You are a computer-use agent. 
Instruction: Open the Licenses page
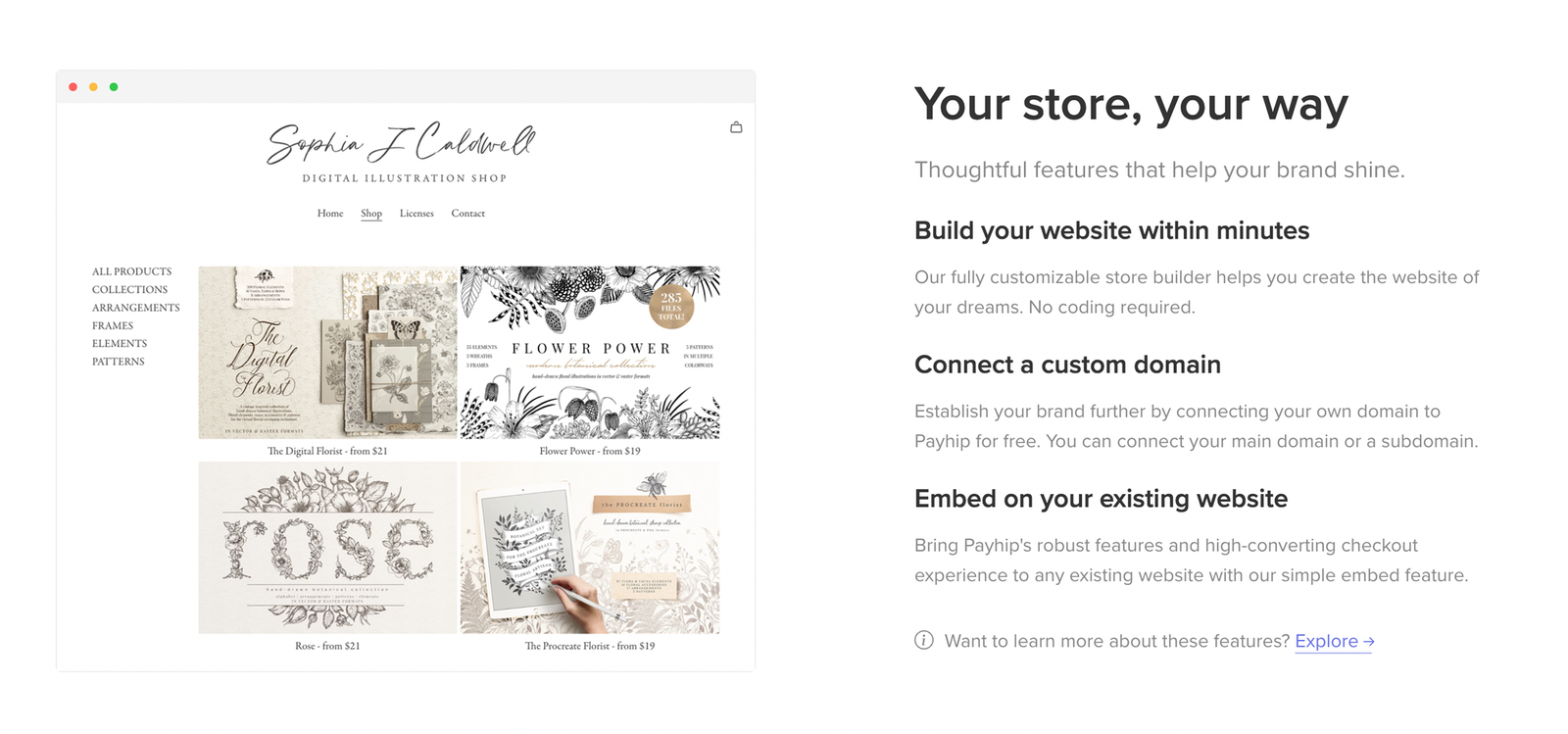416,214
